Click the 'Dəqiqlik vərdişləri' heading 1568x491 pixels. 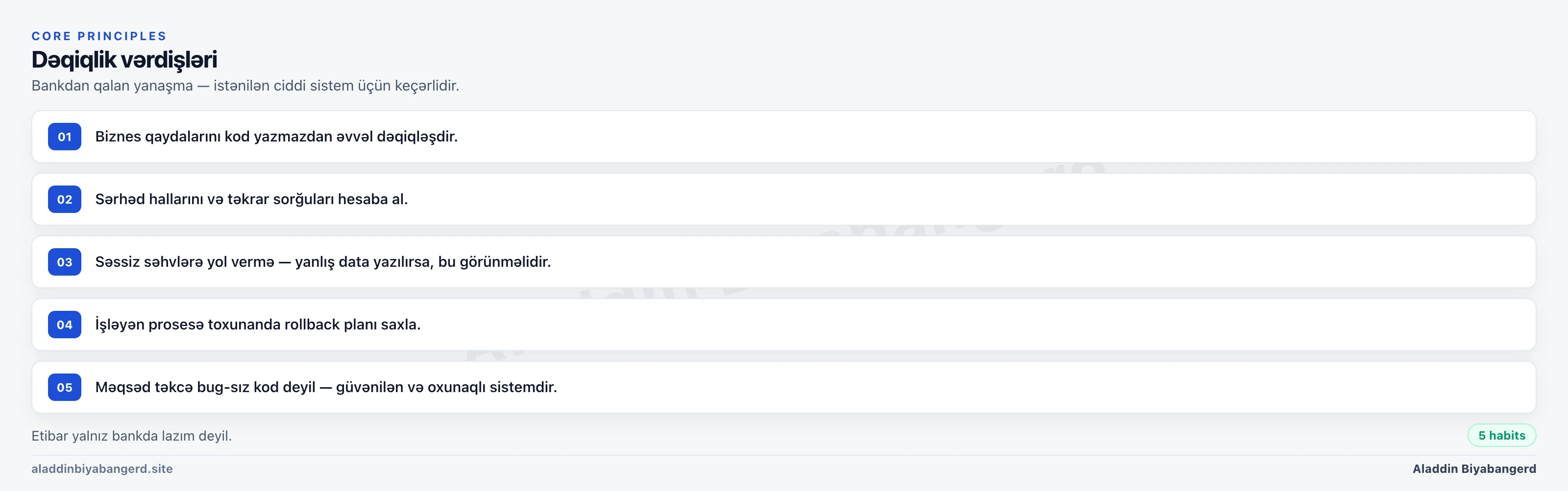coord(124,60)
